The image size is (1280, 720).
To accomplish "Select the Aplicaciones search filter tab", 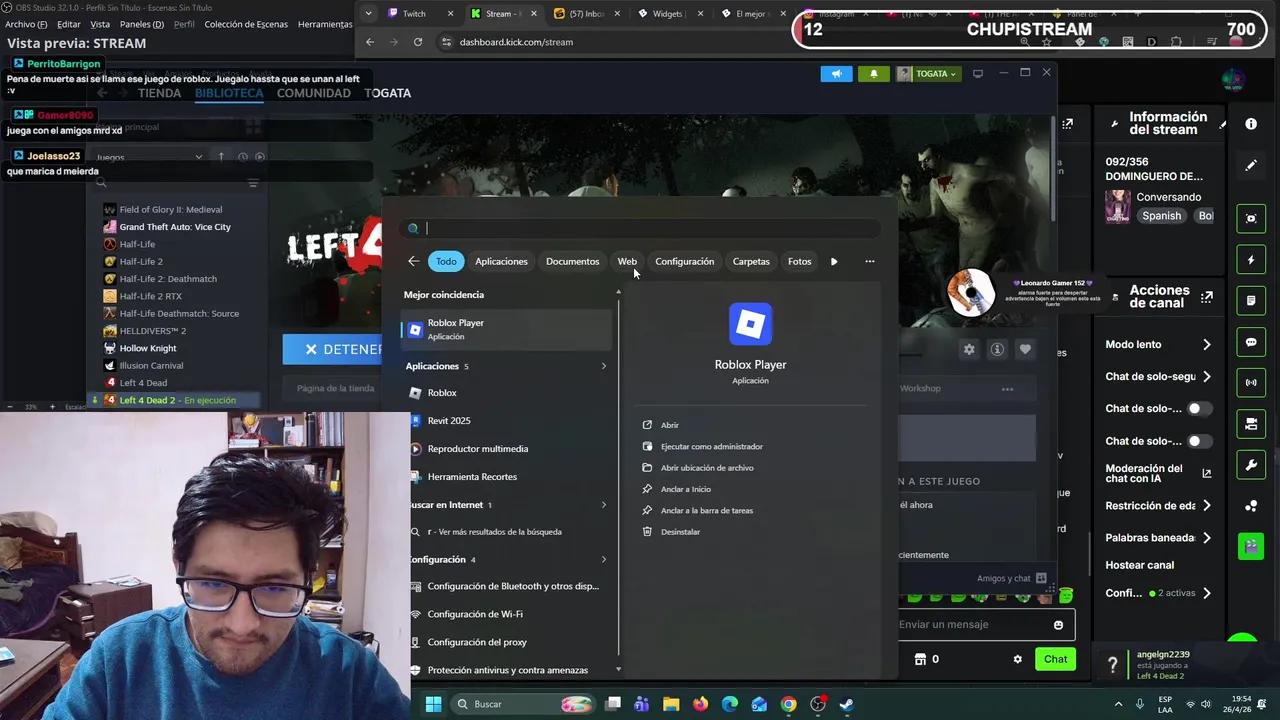I will point(501,261).
